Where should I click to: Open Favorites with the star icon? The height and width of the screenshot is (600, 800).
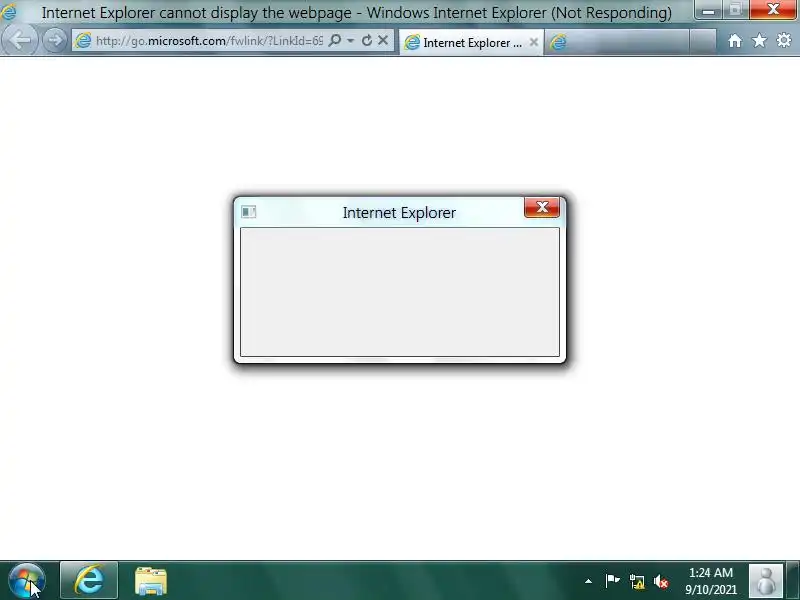[759, 40]
